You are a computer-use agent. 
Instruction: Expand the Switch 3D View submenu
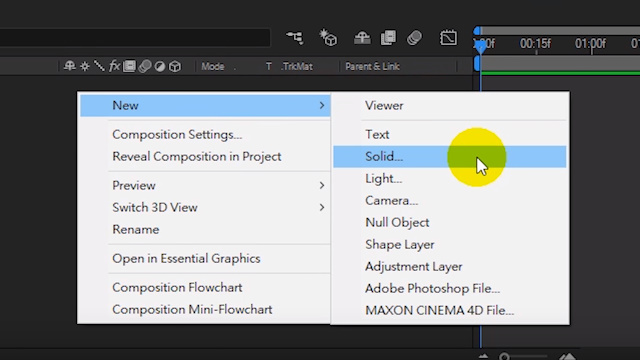[205, 207]
